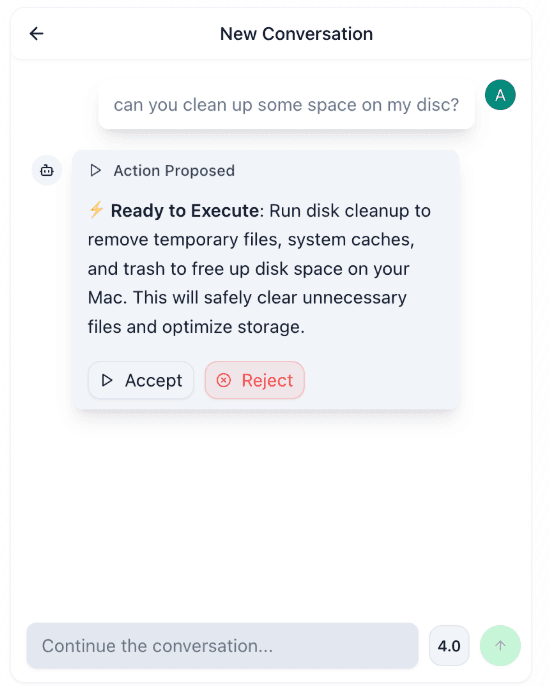
Task: Click the bold "Ready to Execute" text
Action: [185, 211]
